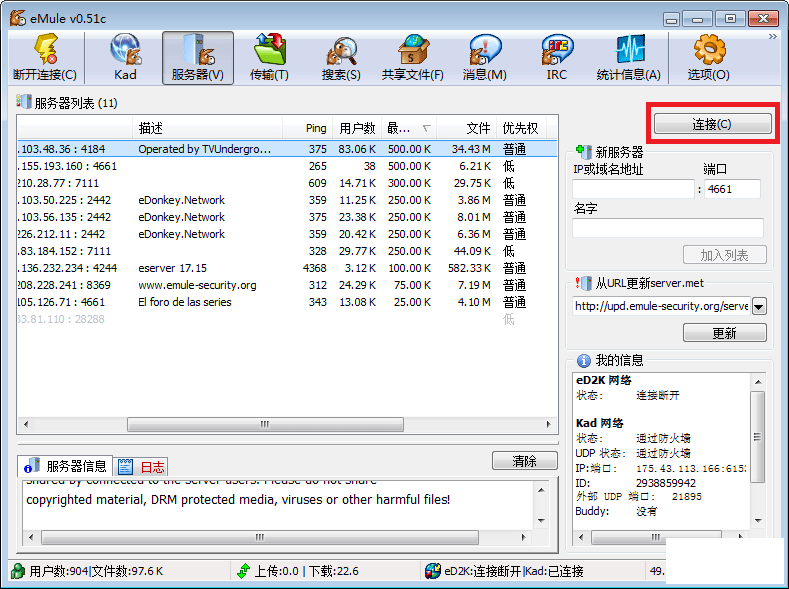Click server list scroll left arrow
Screen dimensions: 789x589
(x=26, y=424)
